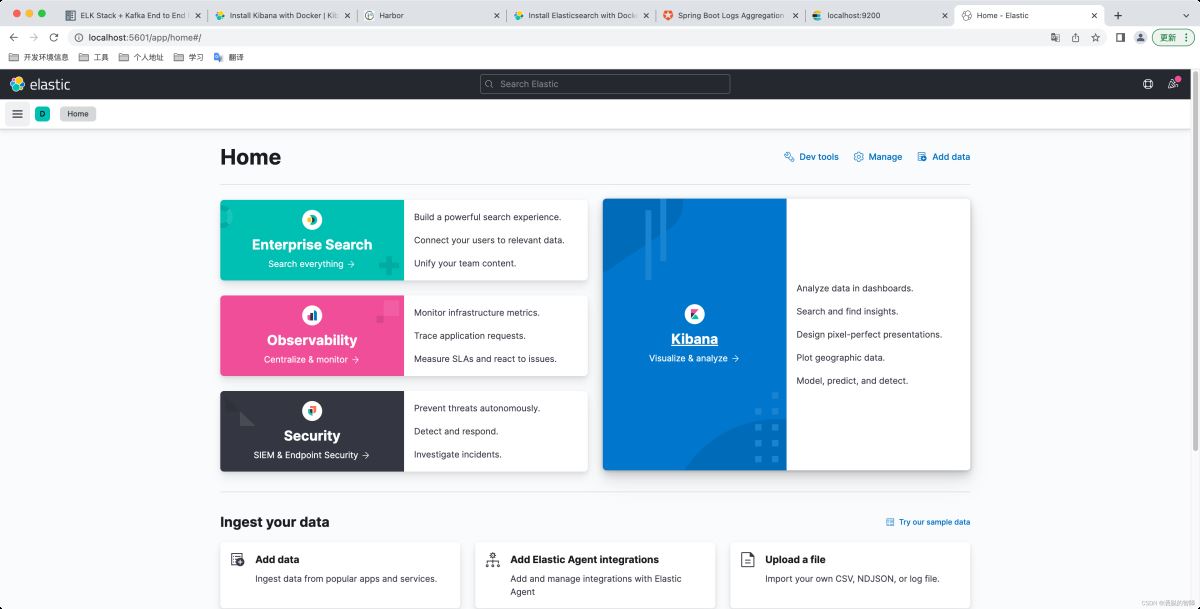Switch to the Spring Boot Logs Aggregation tab
The height and width of the screenshot is (609, 1200).
(x=728, y=16)
